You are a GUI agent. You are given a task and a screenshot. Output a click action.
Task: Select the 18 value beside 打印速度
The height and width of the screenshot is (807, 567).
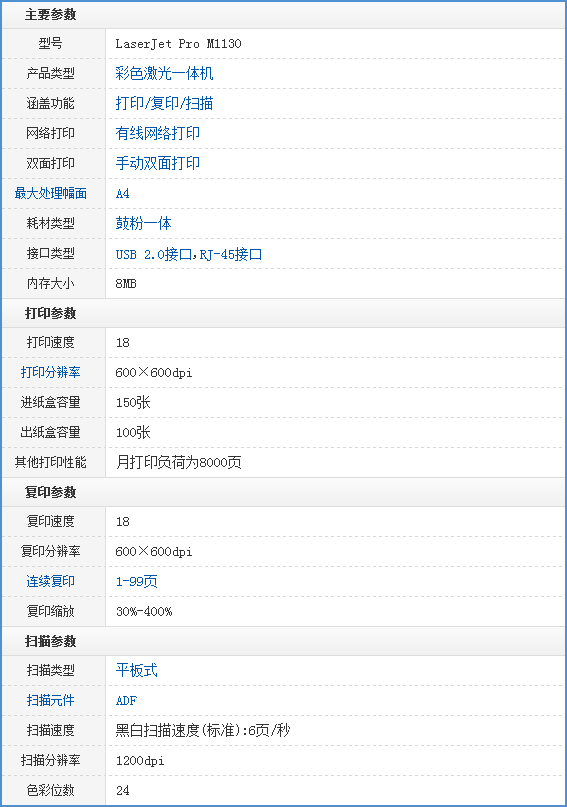[x=122, y=343]
